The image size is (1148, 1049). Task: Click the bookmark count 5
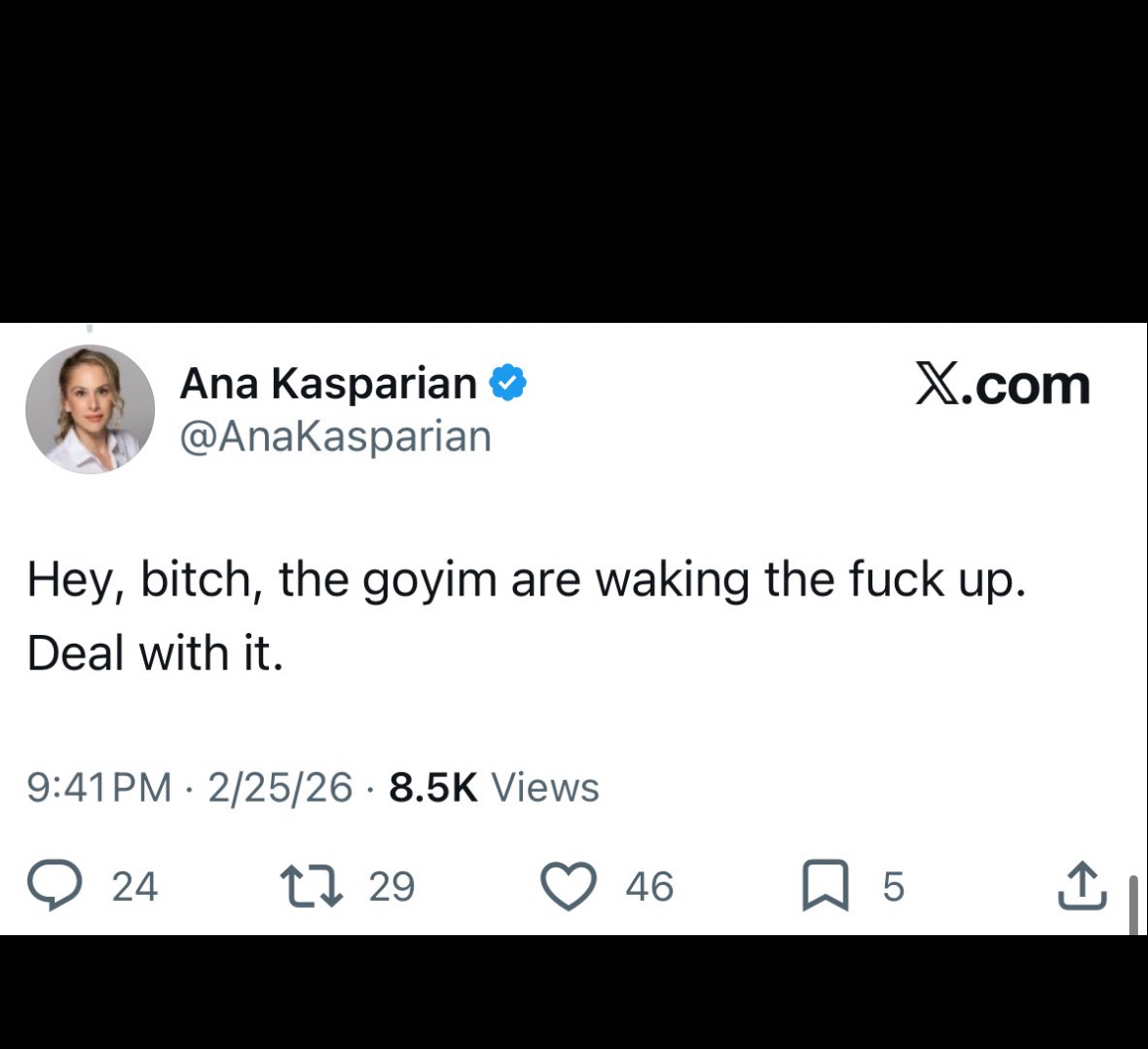coord(892,887)
